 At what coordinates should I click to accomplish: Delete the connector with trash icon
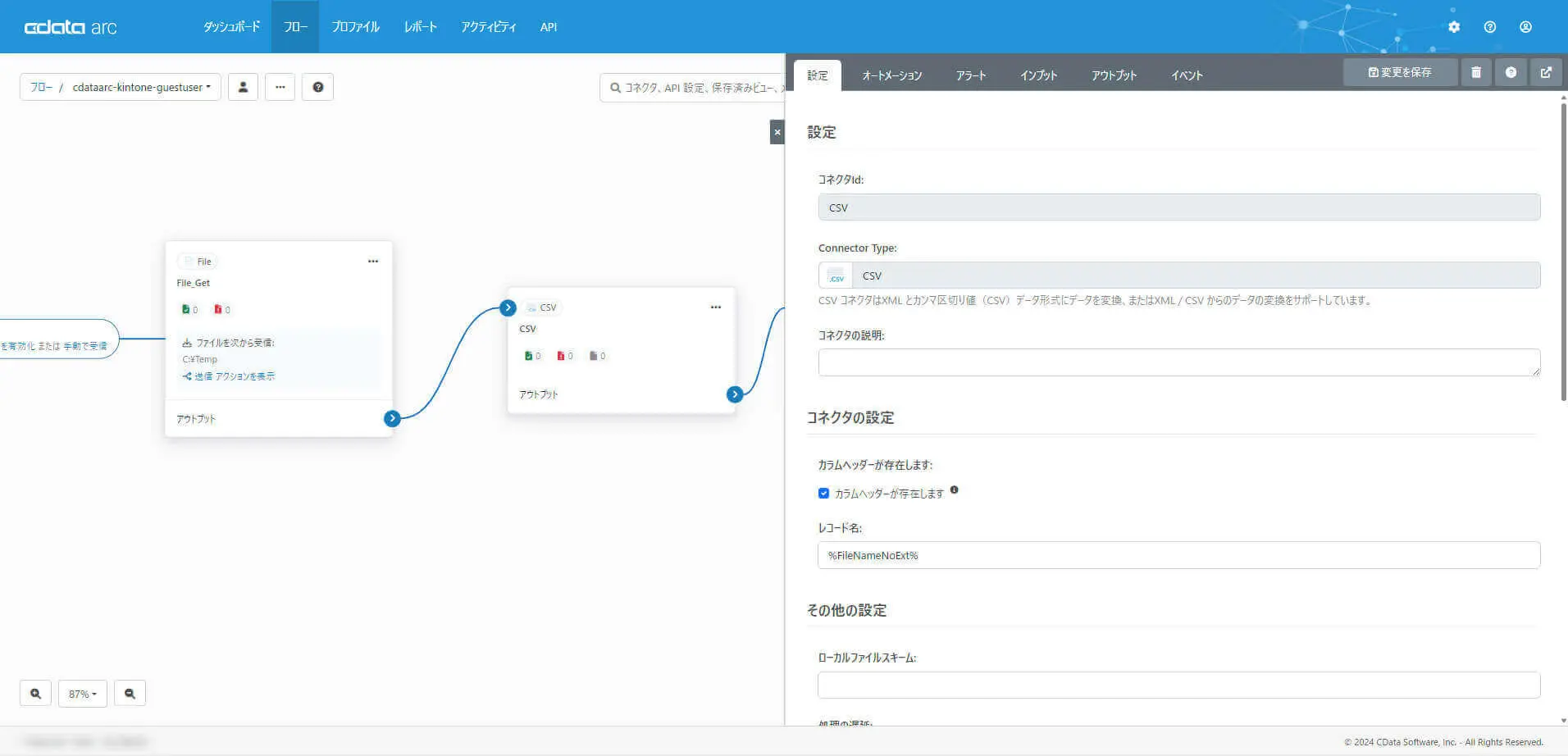pyautogui.click(x=1476, y=72)
